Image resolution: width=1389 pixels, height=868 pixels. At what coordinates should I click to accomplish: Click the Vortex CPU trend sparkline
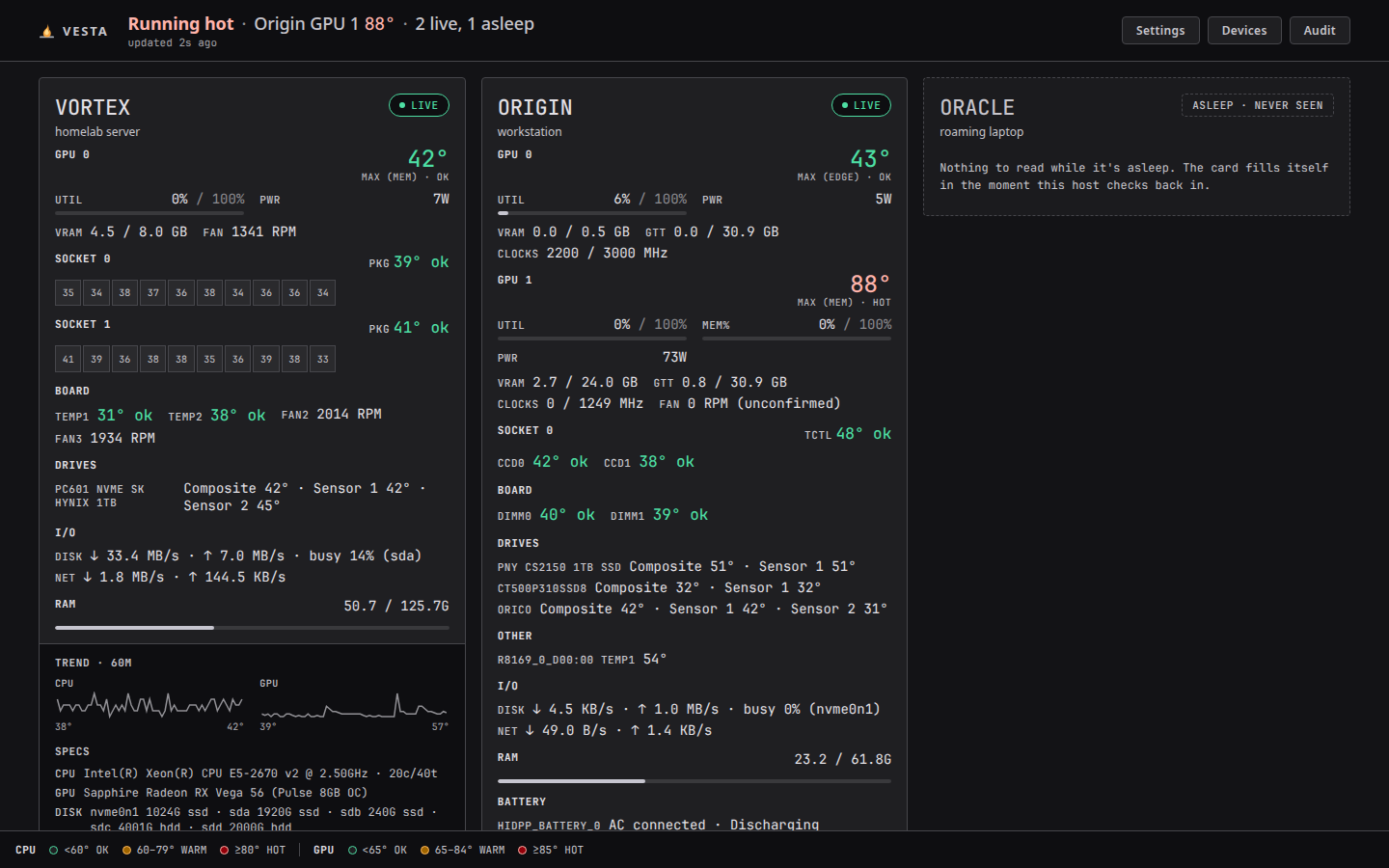click(150, 705)
